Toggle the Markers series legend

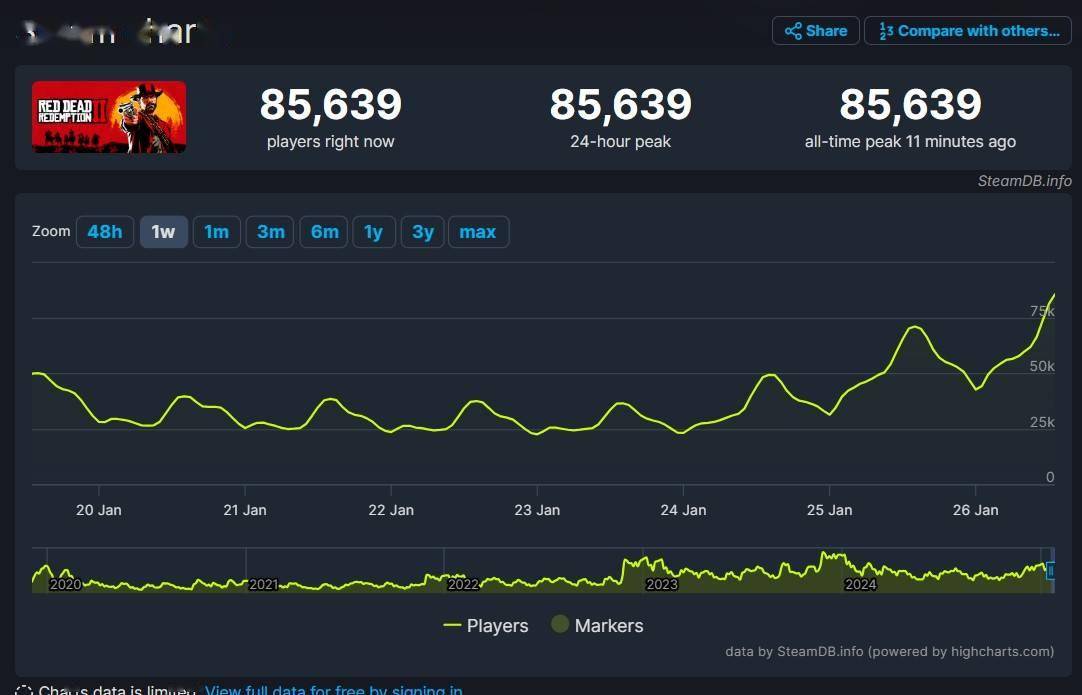coord(598,626)
